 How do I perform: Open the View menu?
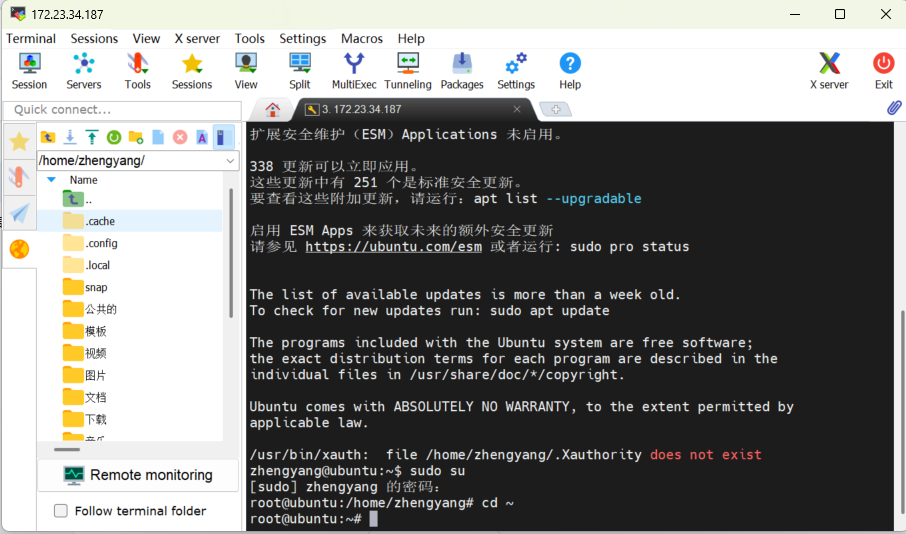[146, 39]
